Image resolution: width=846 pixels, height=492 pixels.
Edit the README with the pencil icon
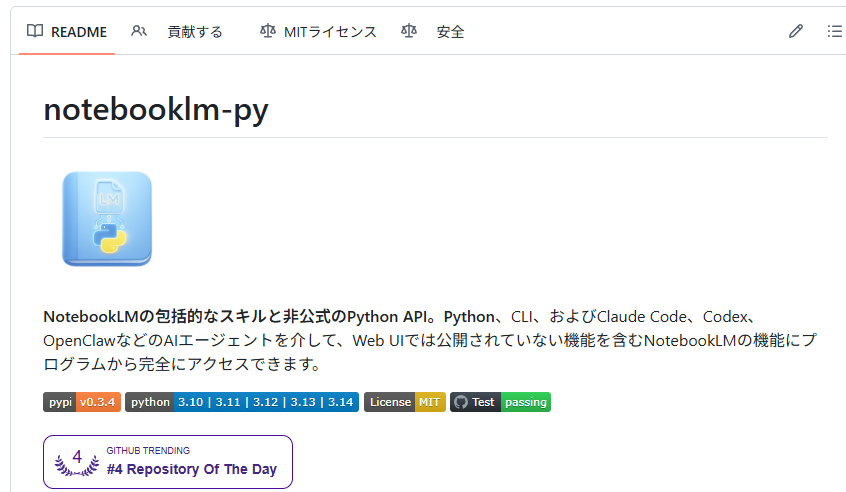[x=796, y=31]
